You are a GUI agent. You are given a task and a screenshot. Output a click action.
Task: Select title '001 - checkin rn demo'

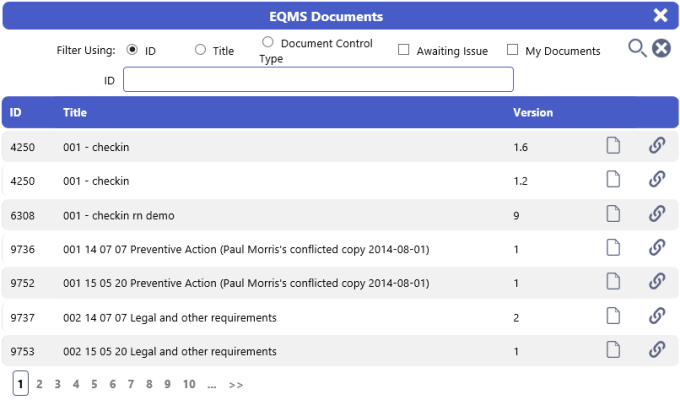(x=119, y=216)
